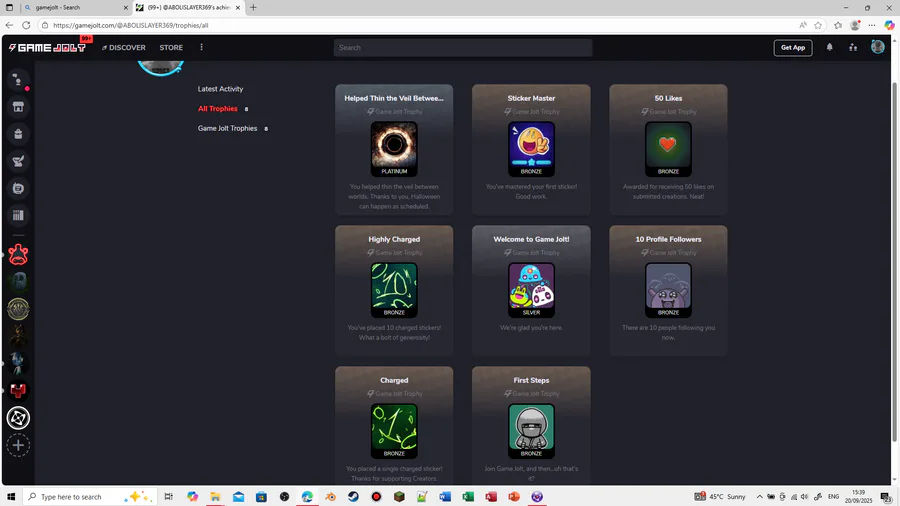Open Excel from the taskbar
Screen dimensions: 900x506
[468, 497]
